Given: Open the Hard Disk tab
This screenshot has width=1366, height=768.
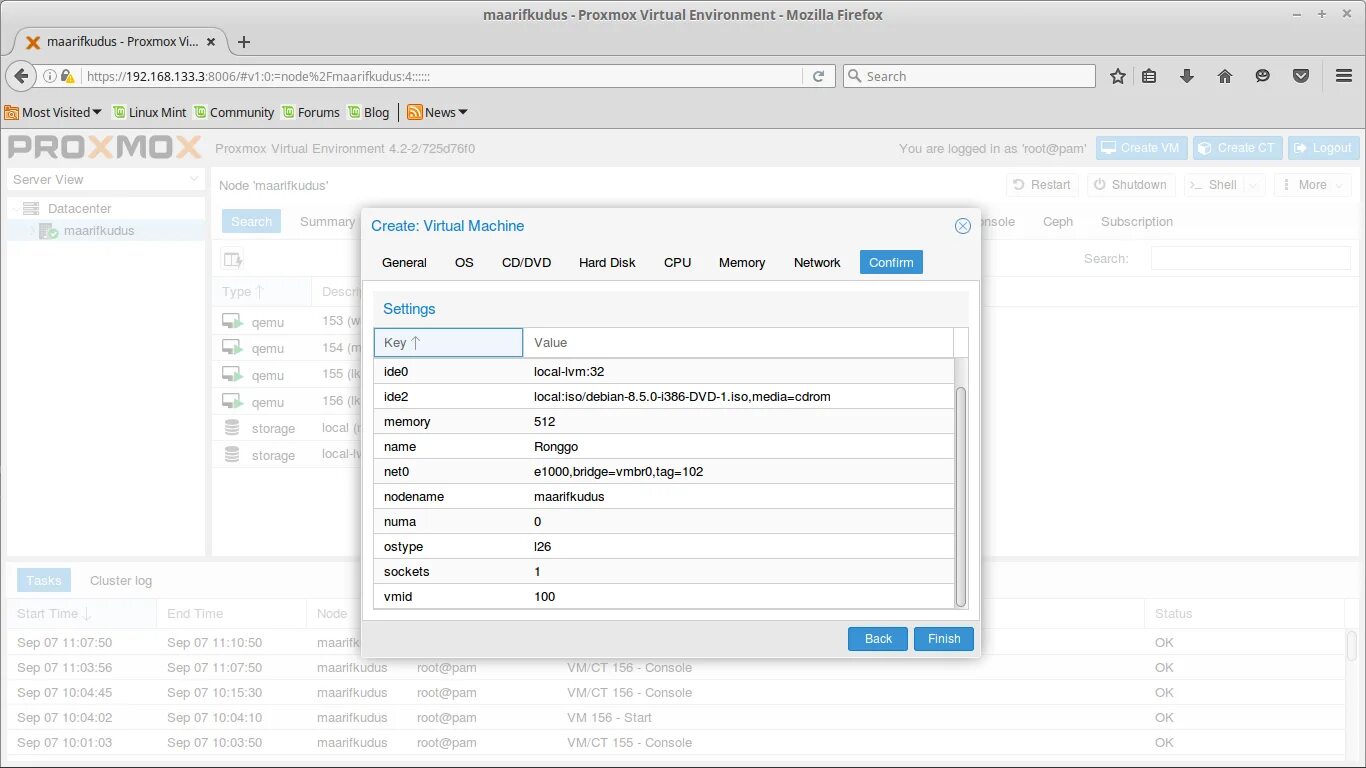Looking at the screenshot, I should click(x=607, y=262).
